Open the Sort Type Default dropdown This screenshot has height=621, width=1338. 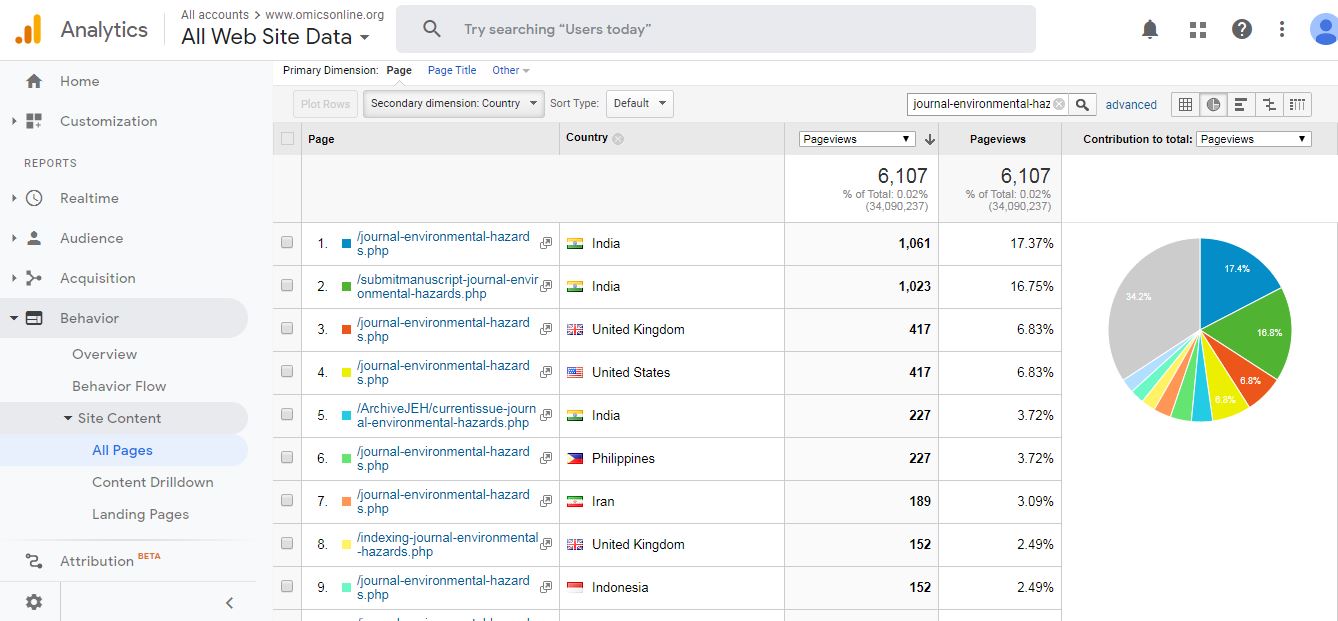click(639, 103)
